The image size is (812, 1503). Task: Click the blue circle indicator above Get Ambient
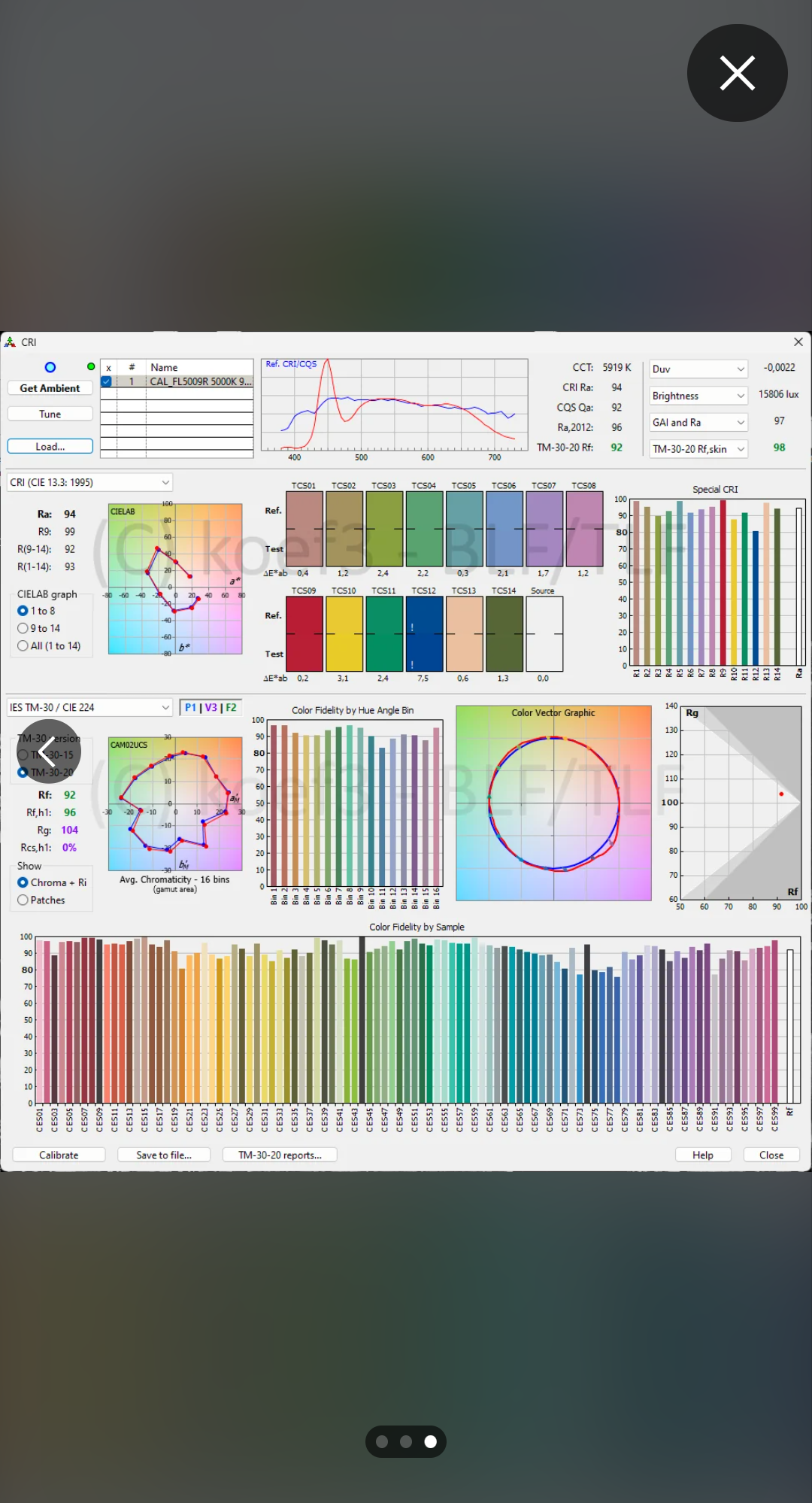click(50, 367)
